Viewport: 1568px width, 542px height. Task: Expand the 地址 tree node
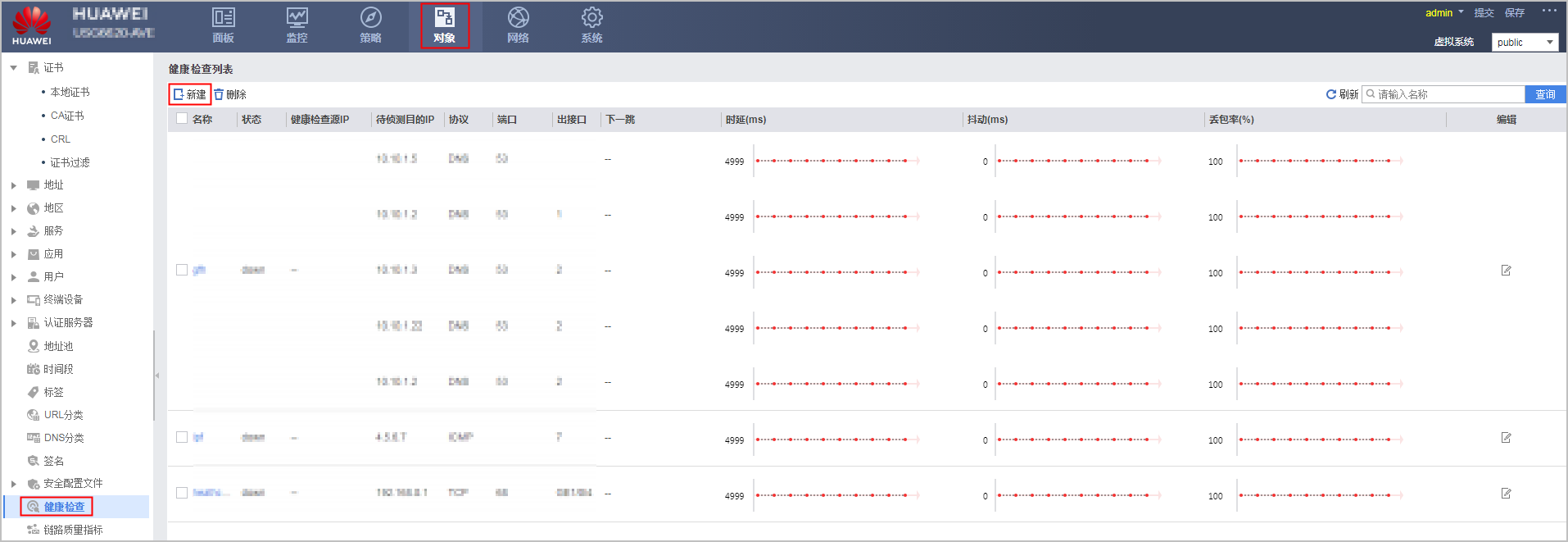[x=14, y=185]
